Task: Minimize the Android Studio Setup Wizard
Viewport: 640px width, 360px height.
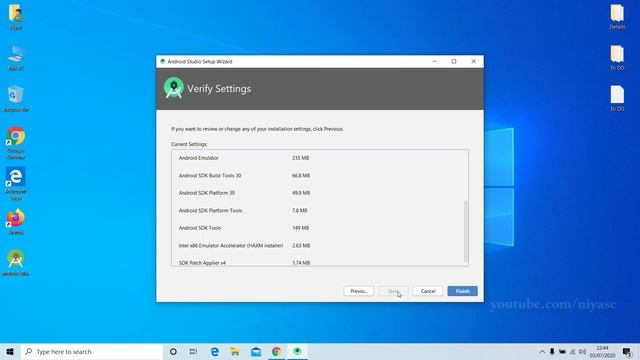Action: 434,61
